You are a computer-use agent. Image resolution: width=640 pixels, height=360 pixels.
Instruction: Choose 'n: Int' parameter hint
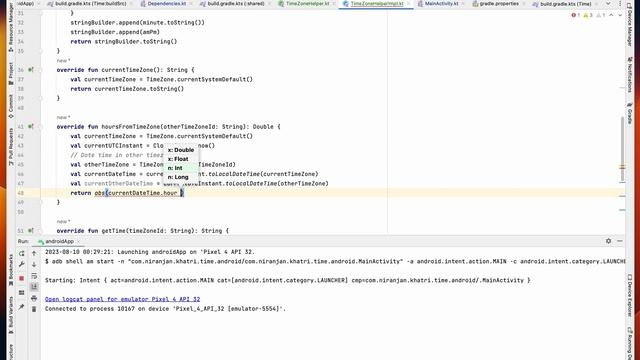[x=181, y=168]
